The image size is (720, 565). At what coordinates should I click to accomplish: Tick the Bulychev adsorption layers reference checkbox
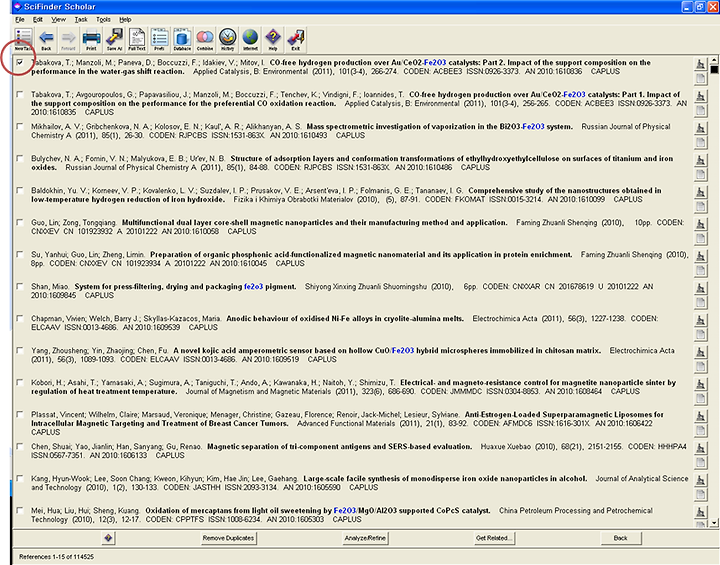coord(20,158)
